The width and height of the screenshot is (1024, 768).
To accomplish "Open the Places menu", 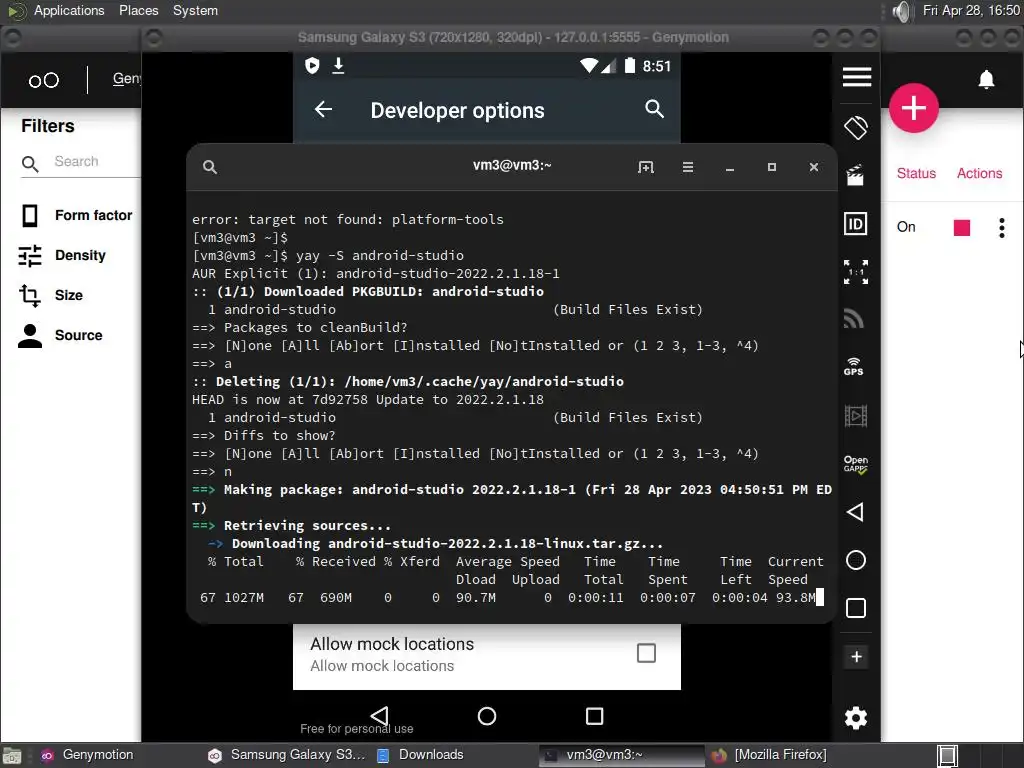I will (x=138, y=10).
